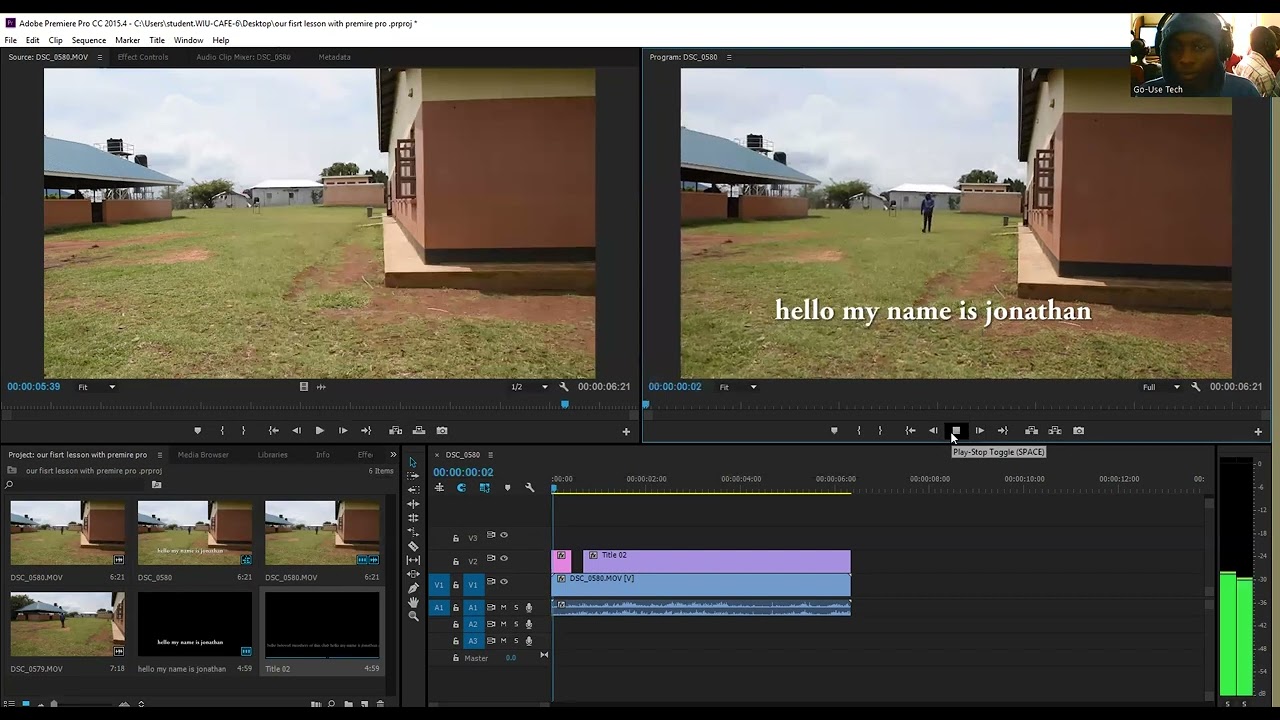Open Source monitor zoom level Fit dropdown

coord(97,387)
